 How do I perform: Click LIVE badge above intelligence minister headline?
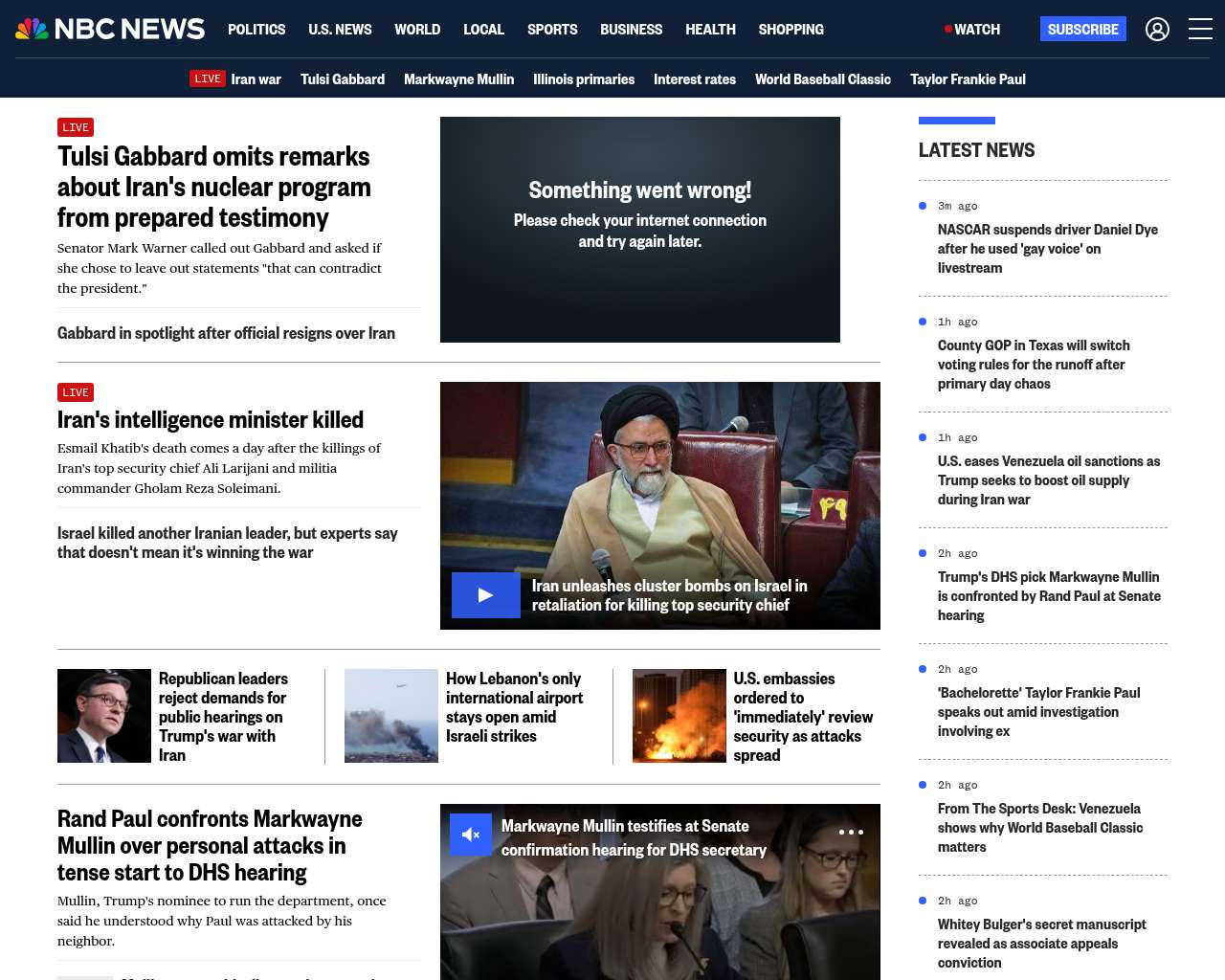pyautogui.click(x=76, y=392)
